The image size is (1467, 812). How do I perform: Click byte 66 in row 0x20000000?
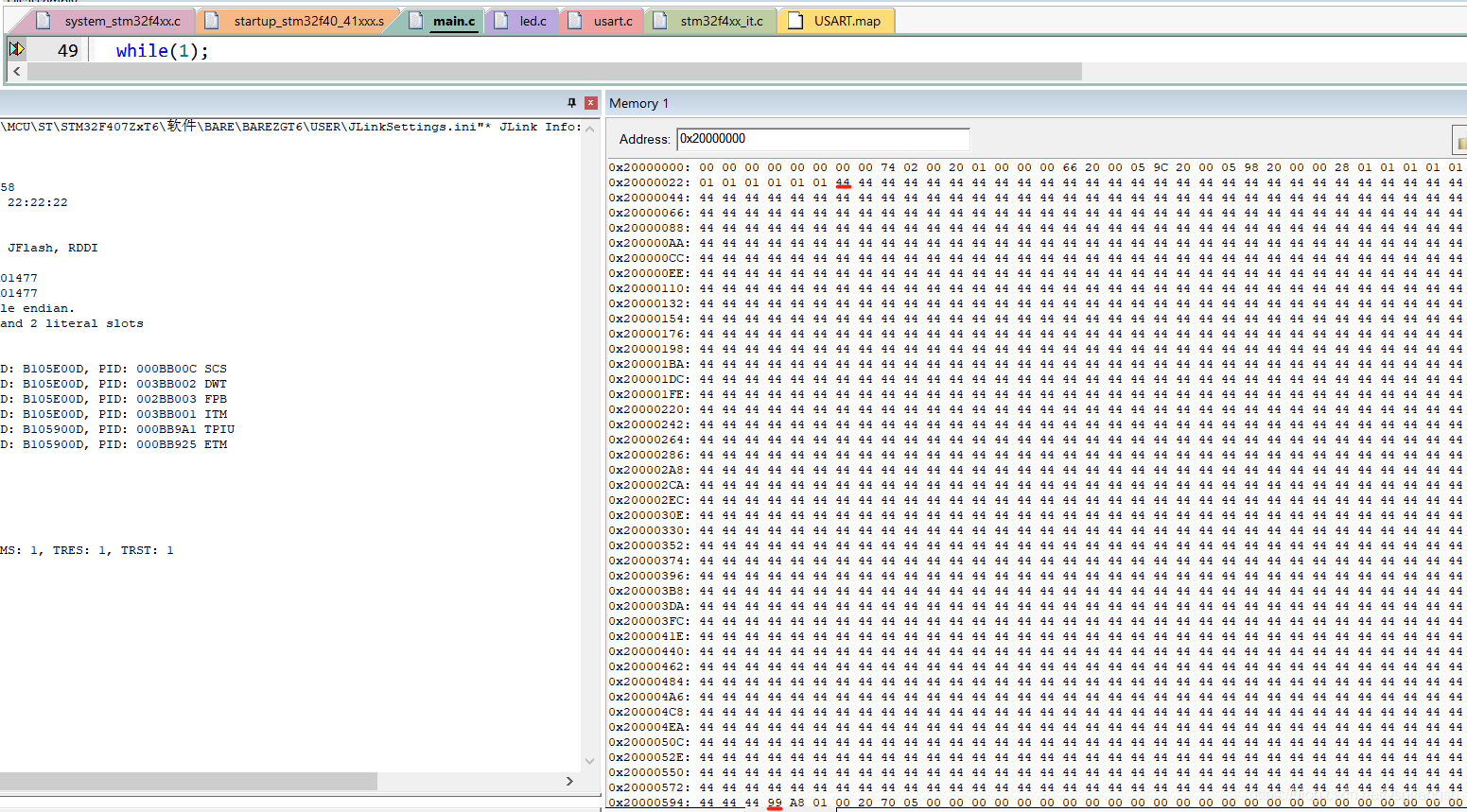click(x=1070, y=167)
